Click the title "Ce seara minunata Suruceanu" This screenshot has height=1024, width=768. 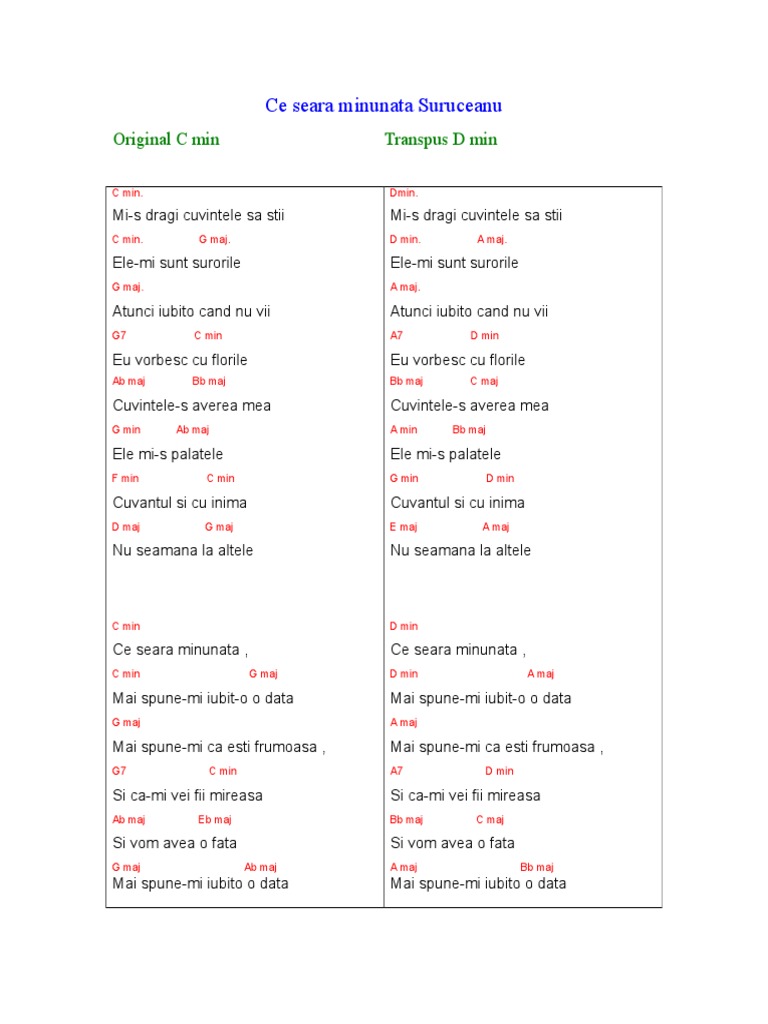[383, 106]
